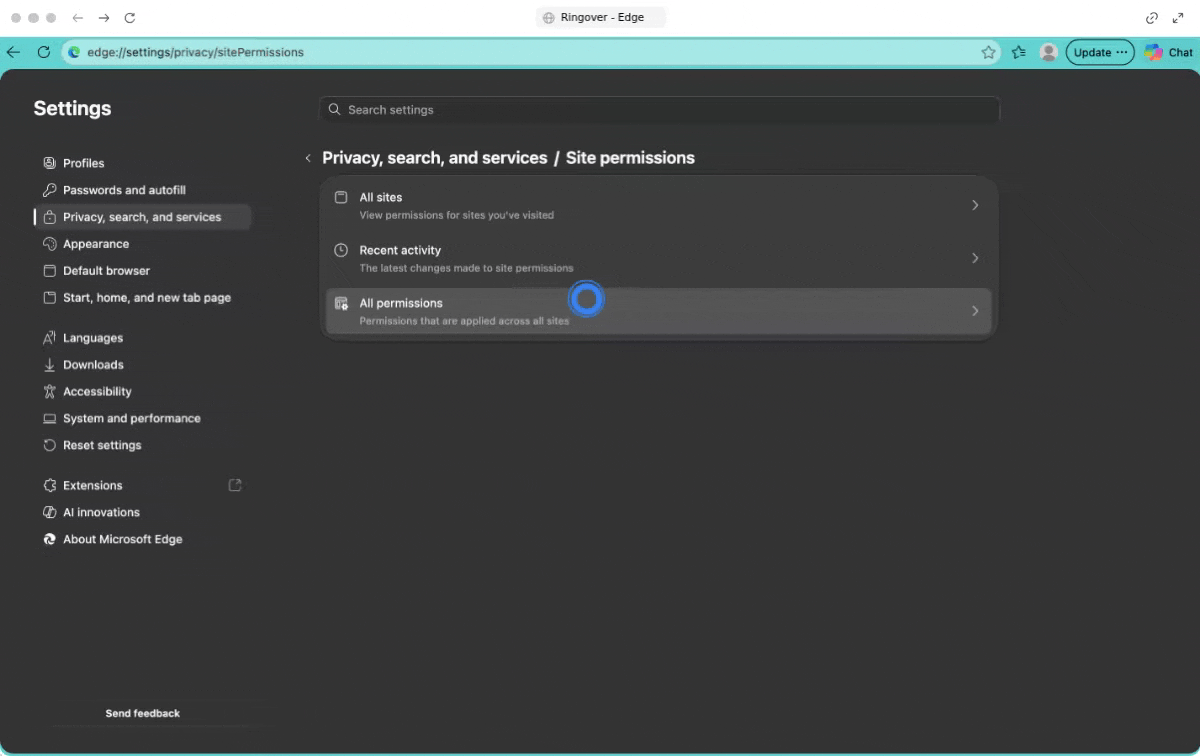Open Start, home, and new tab page
Image resolution: width=1200 pixels, height=756 pixels.
coord(146,298)
